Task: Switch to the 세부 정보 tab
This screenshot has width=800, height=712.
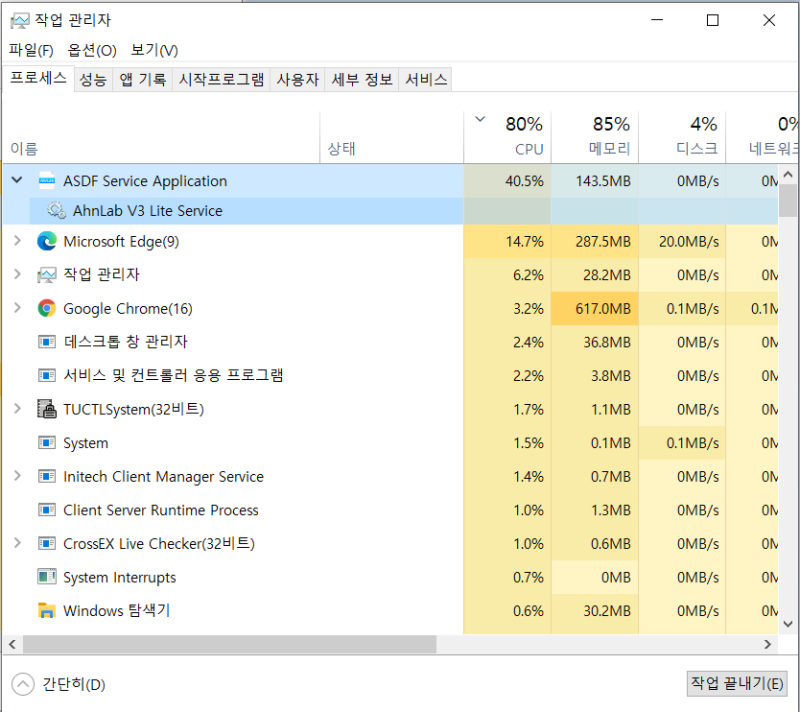Action: pyautogui.click(x=362, y=80)
